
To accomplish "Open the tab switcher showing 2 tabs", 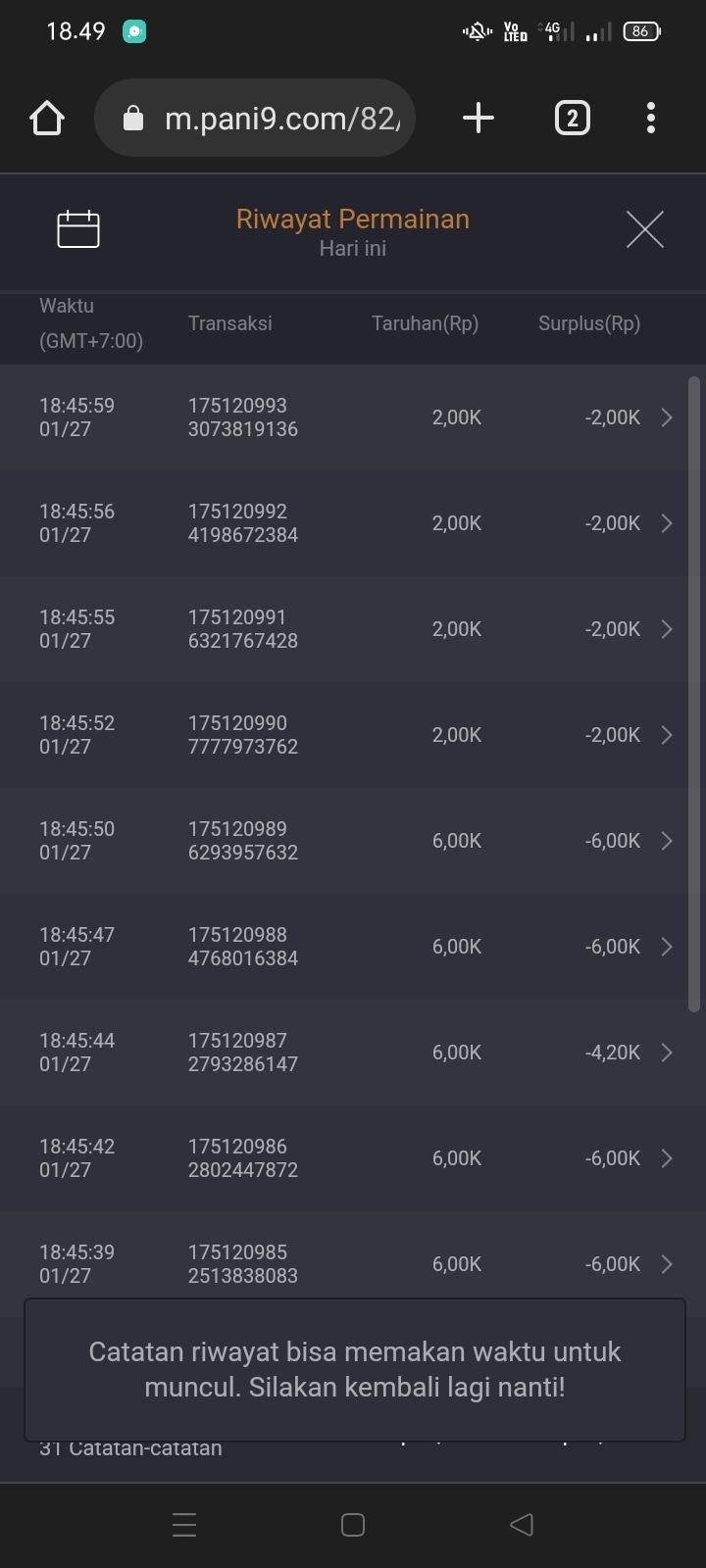I will click(x=573, y=119).
